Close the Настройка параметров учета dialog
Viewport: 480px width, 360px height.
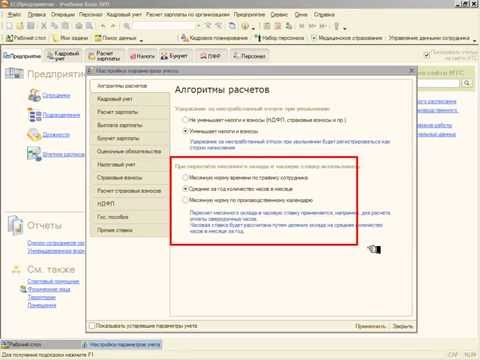pos(411,70)
